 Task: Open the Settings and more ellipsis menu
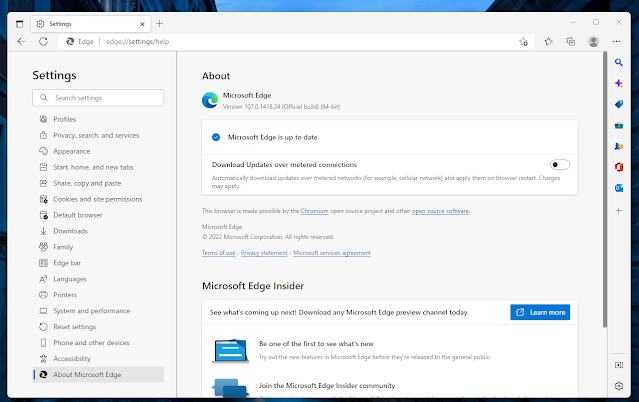tap(616, 41)
